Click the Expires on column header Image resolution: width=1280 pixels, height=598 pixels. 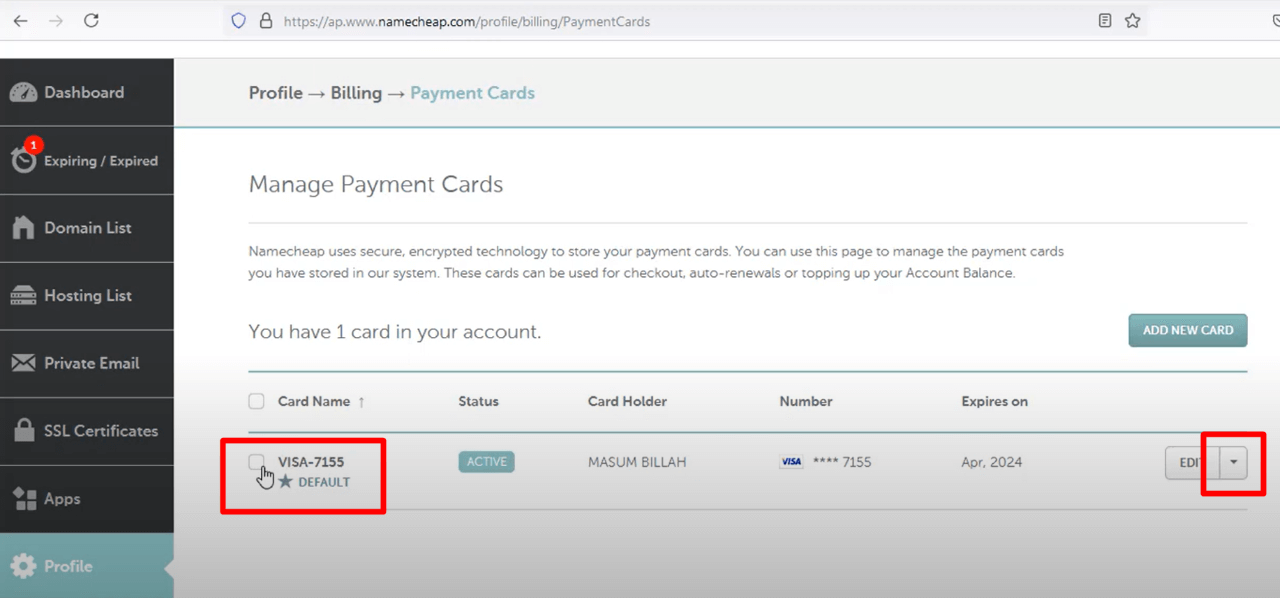tap(994, 401)
